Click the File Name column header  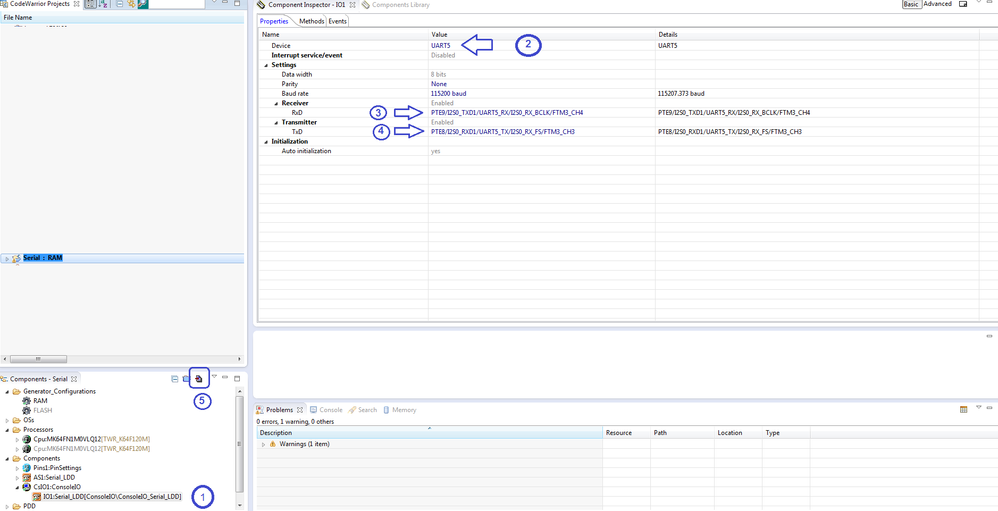pyautogui.click(x=122, y=18)
